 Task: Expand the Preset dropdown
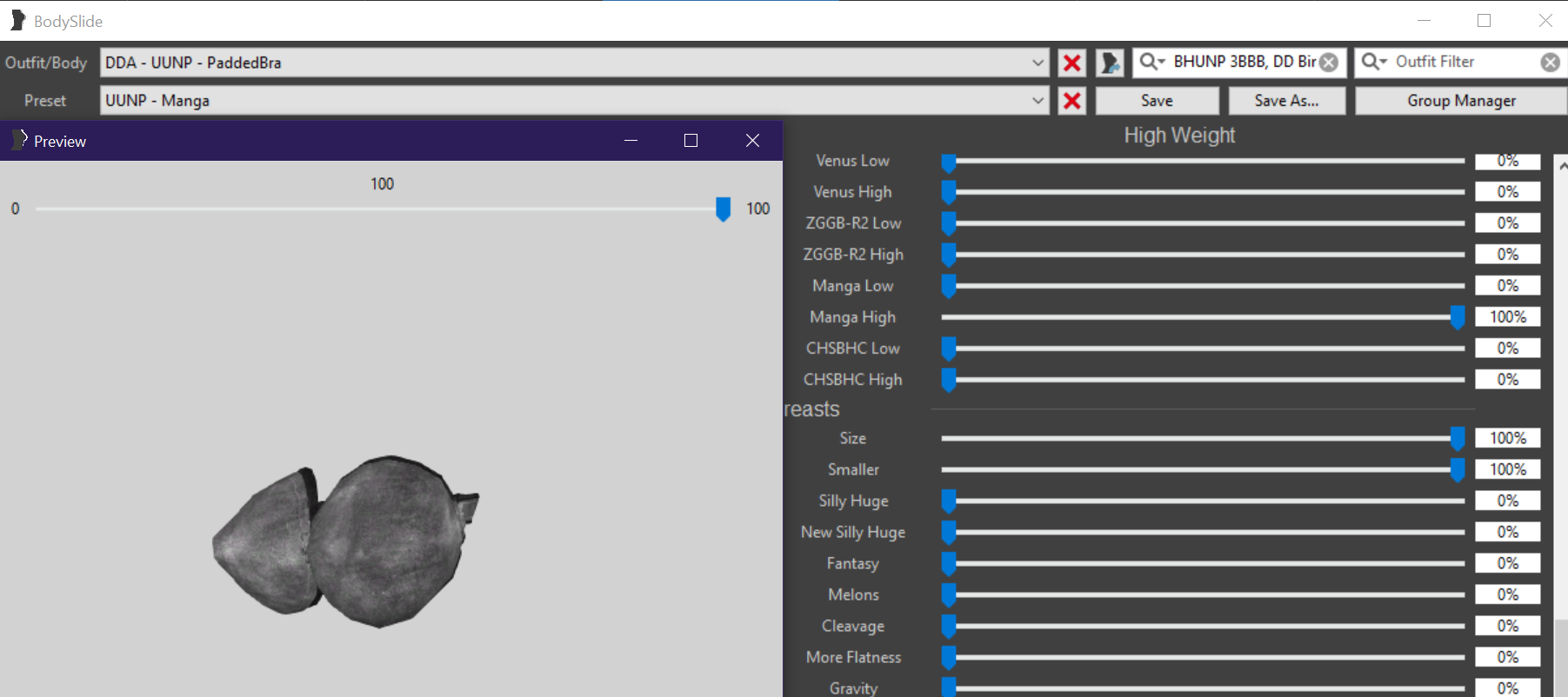point(1038,101)
